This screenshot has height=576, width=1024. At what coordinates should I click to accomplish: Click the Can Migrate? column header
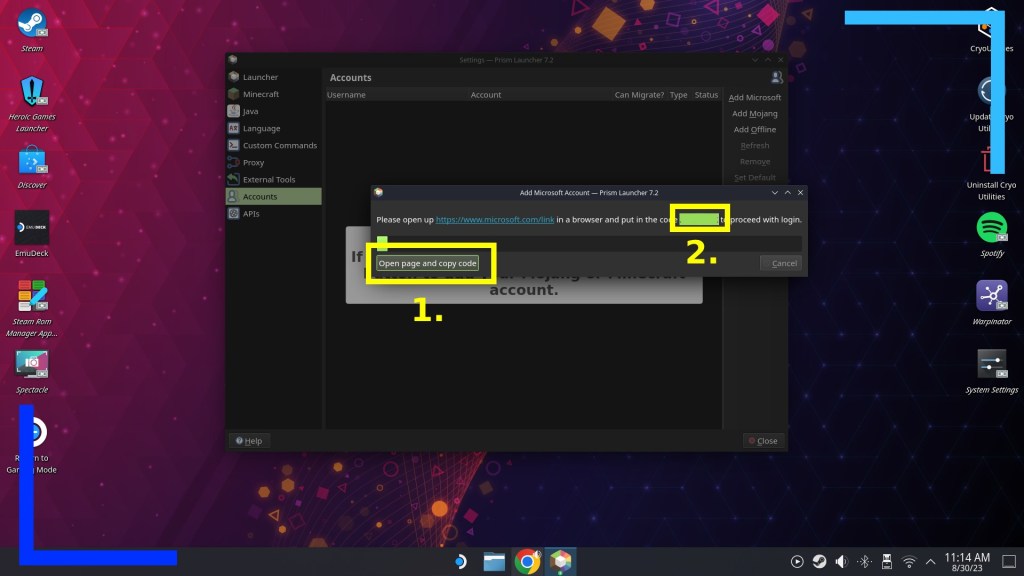[639, 95]
